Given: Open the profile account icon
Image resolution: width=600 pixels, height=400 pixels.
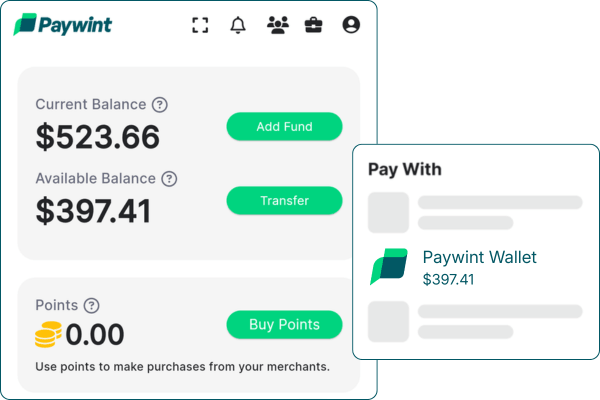Looking at the screenshot, I should tap(351, 26).
